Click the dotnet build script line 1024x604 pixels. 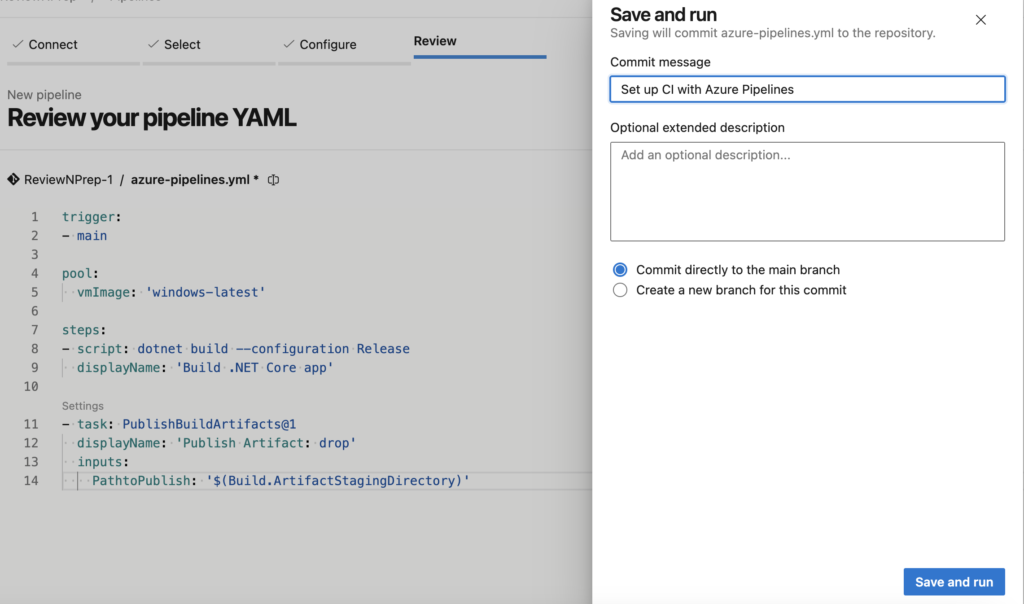(x=236, y=349)
